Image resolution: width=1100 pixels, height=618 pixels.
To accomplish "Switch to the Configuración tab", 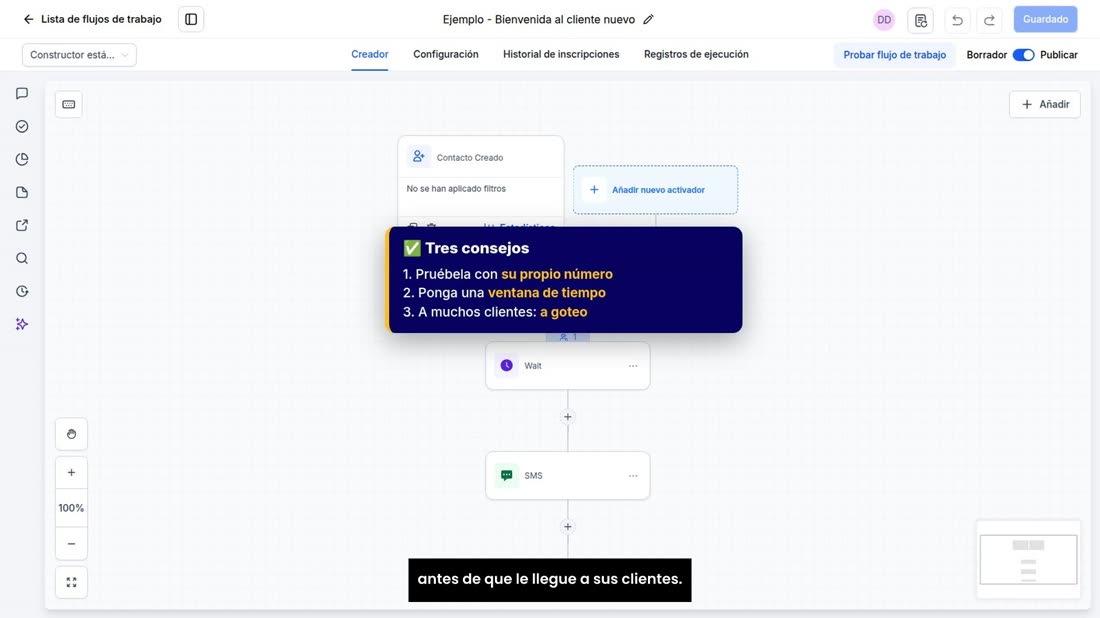I will (445, 55).
